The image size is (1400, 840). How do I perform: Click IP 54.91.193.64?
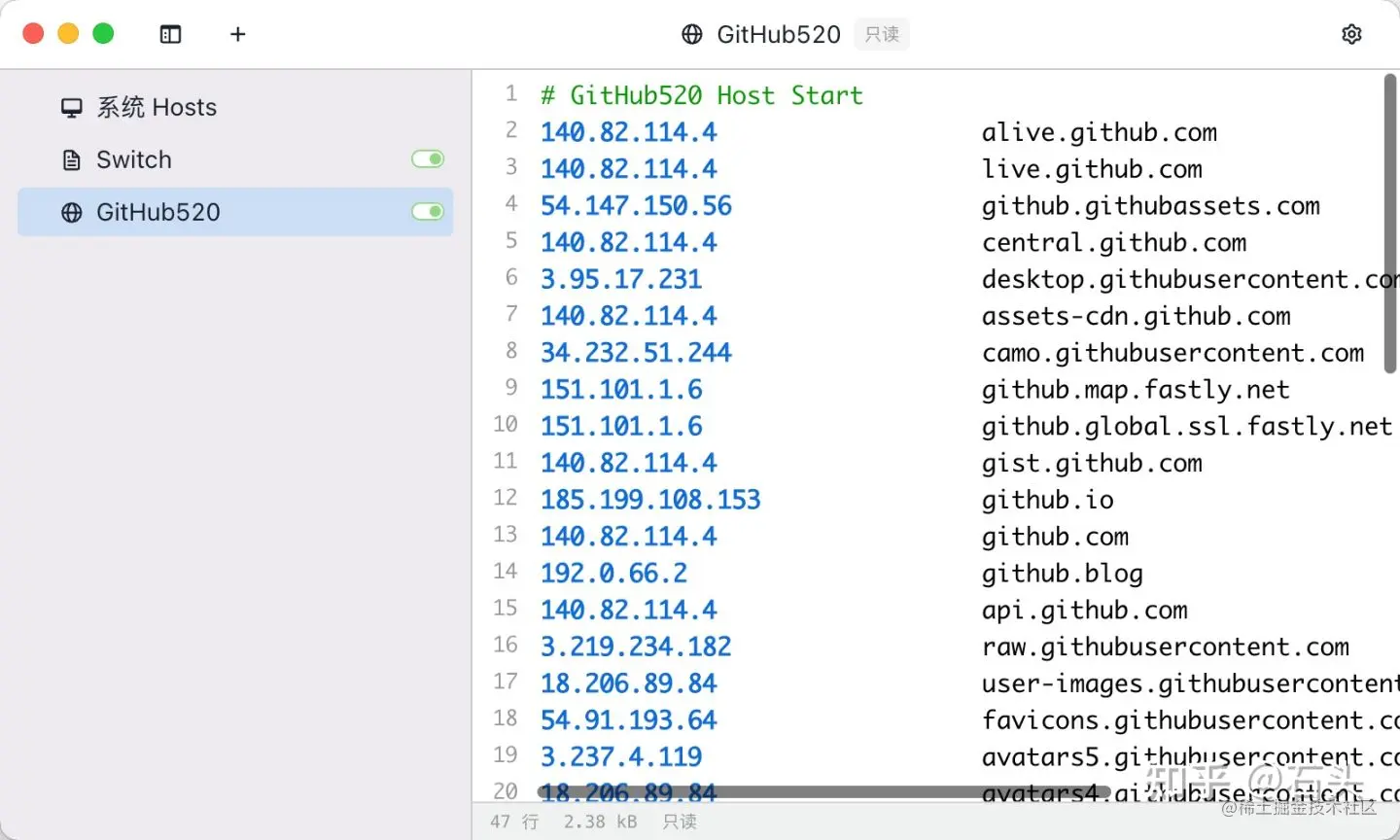pos(629,720)
